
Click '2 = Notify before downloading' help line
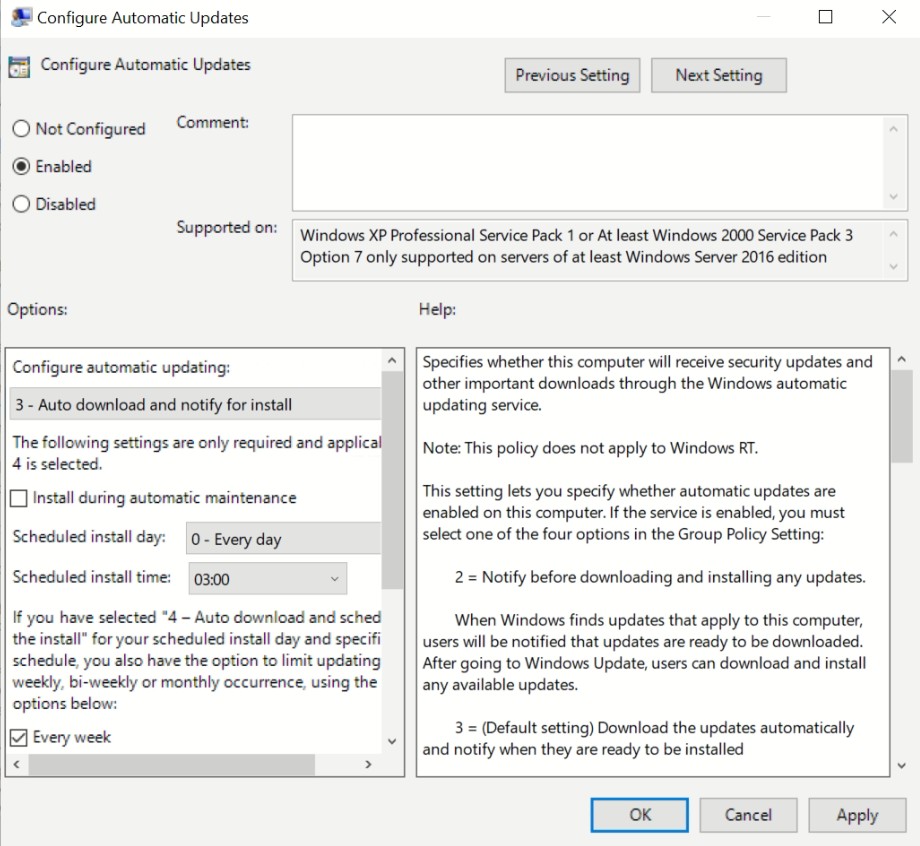[660, 577]
